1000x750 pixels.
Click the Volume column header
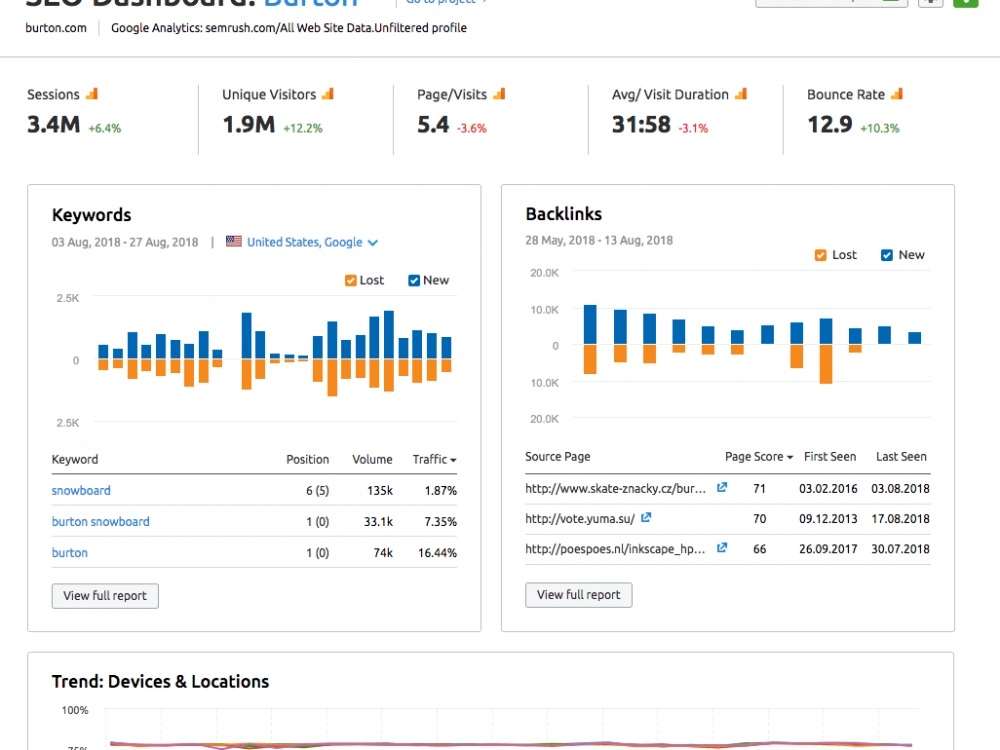(372, 459)
